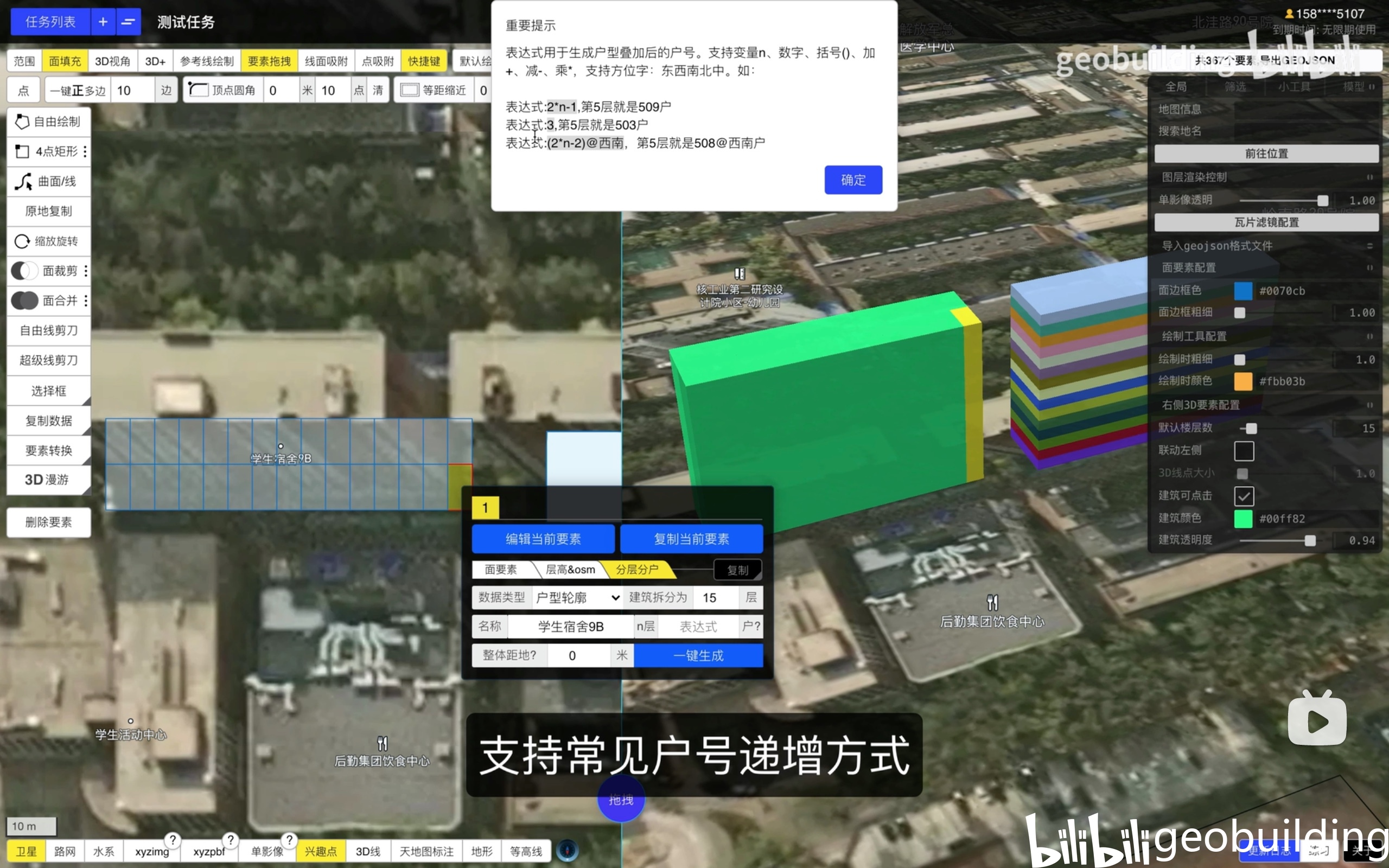
Task: Uncheck the 建筑可点击 checkbox
Action: point(1243,496)
